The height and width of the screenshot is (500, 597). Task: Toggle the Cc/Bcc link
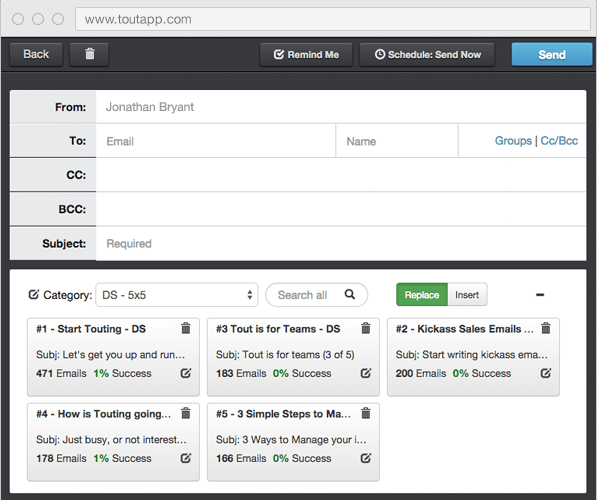click(559, 141)
